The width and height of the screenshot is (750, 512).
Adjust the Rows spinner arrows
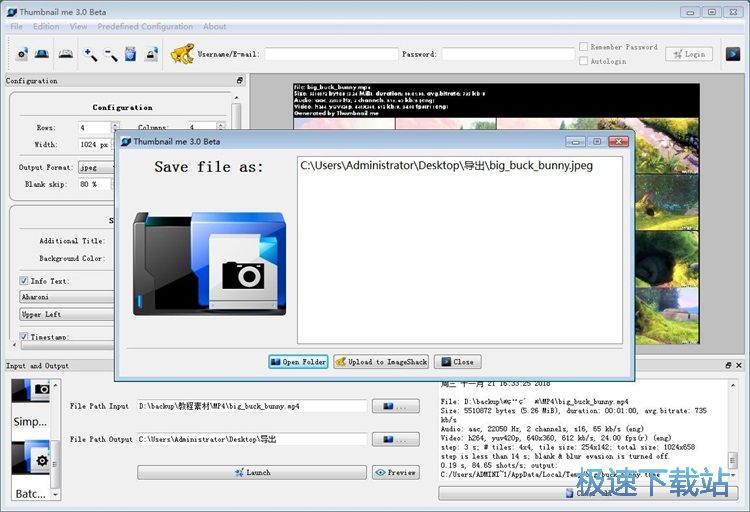(x=115, y=127)
